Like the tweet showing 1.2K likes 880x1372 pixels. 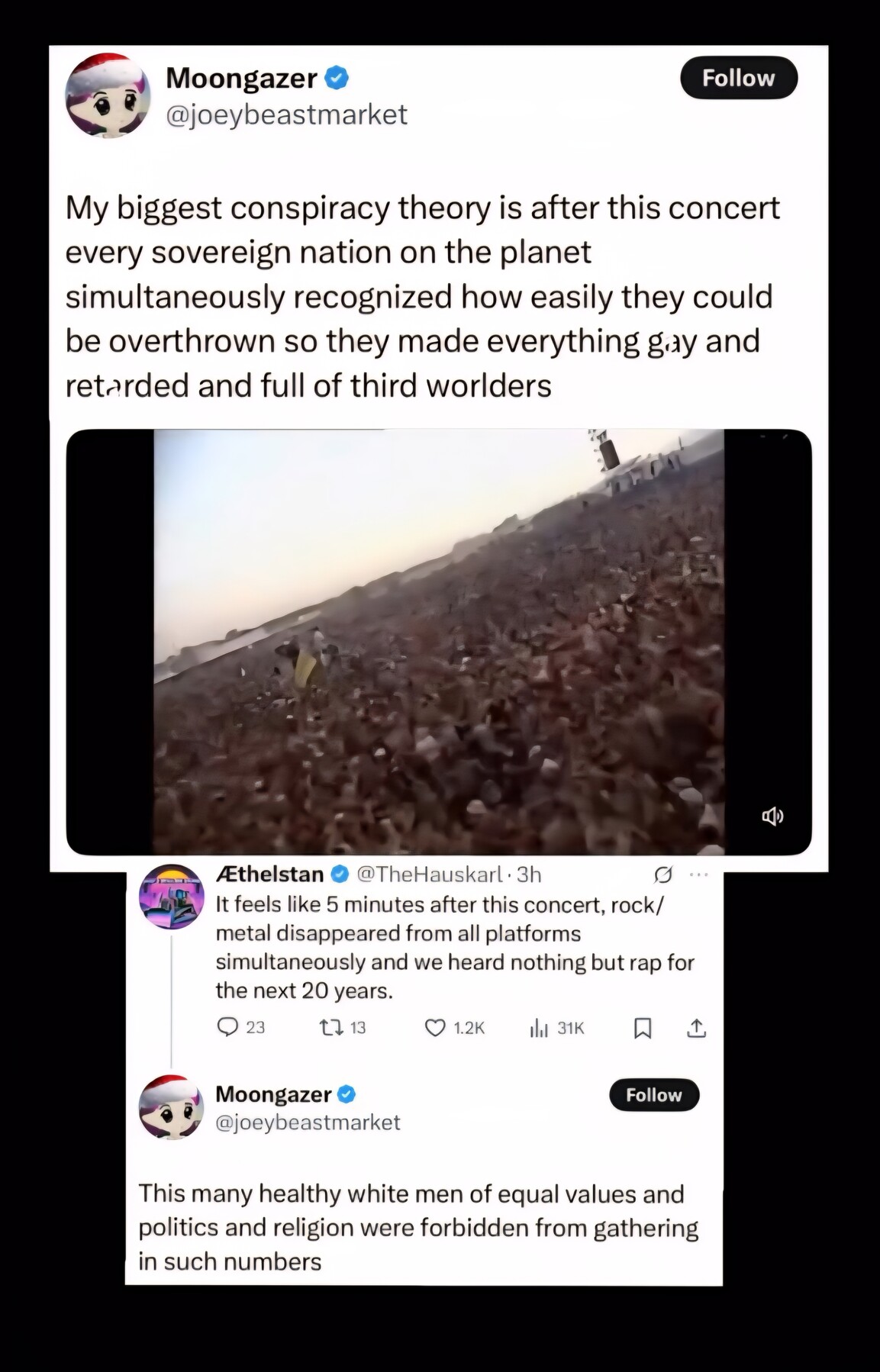click(435, 1028)
